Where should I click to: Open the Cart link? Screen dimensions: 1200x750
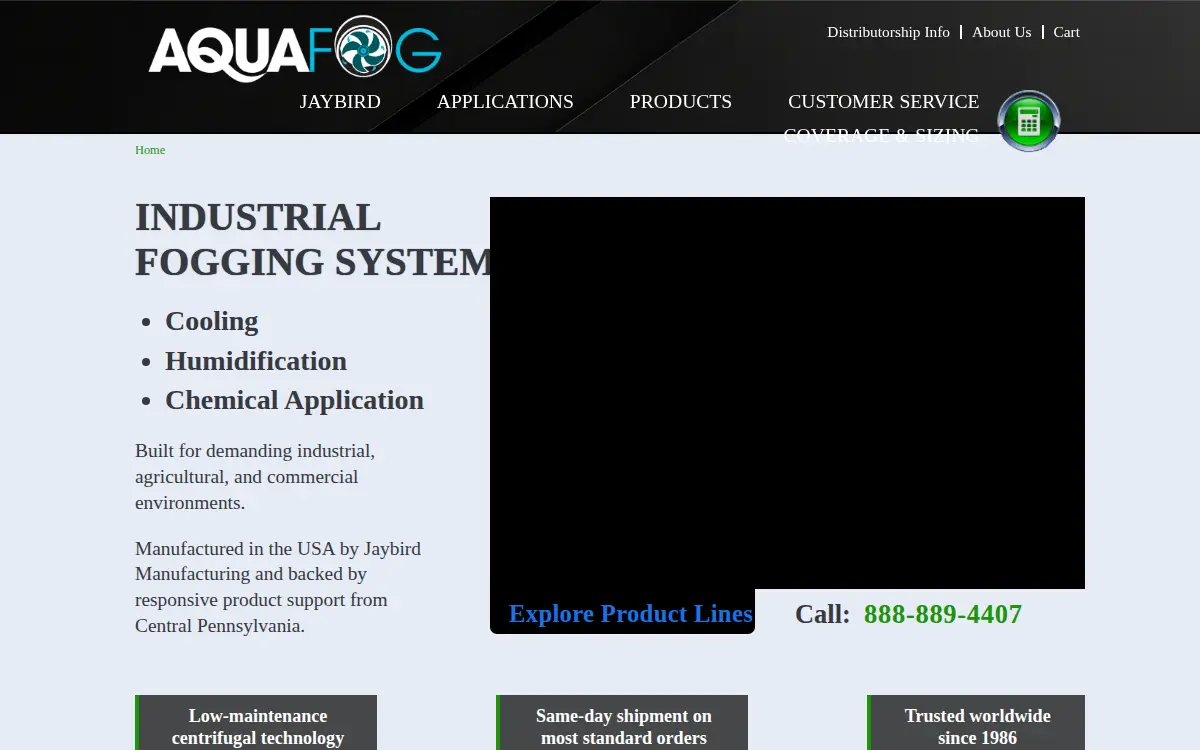point(1066,32)
